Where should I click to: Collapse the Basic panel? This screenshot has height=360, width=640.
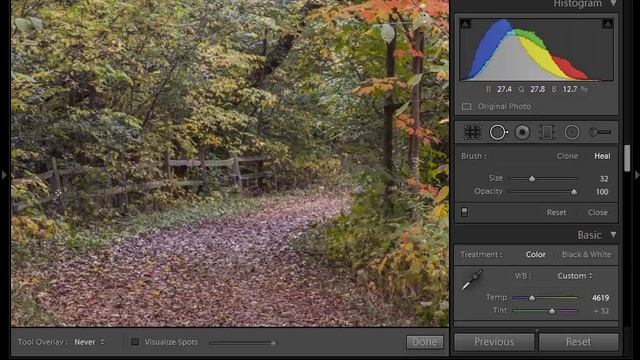(613, 235)
